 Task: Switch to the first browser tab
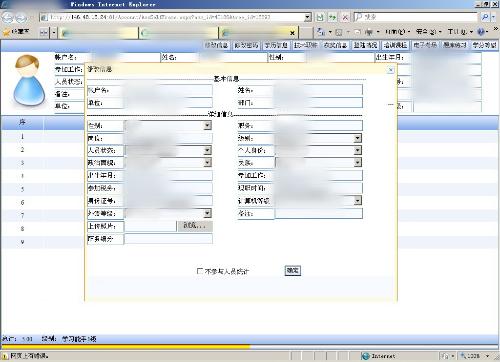(x=98, y=33)
